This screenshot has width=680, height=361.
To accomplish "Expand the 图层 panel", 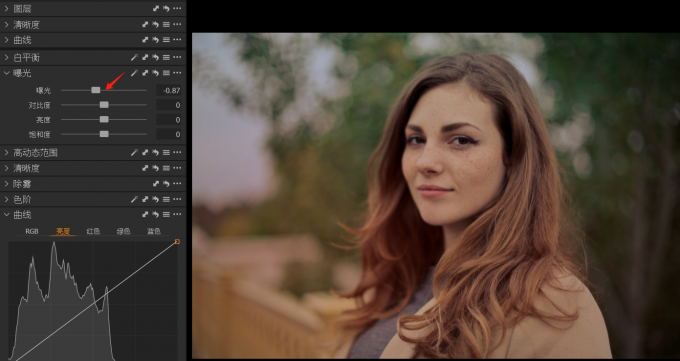I will (x=7, y=9).
